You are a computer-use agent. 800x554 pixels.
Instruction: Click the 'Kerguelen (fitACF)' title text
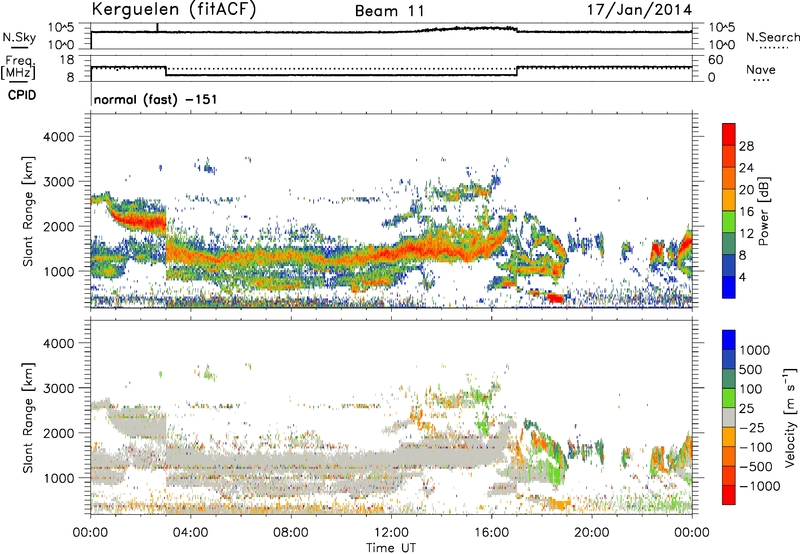tap(173, 10)
